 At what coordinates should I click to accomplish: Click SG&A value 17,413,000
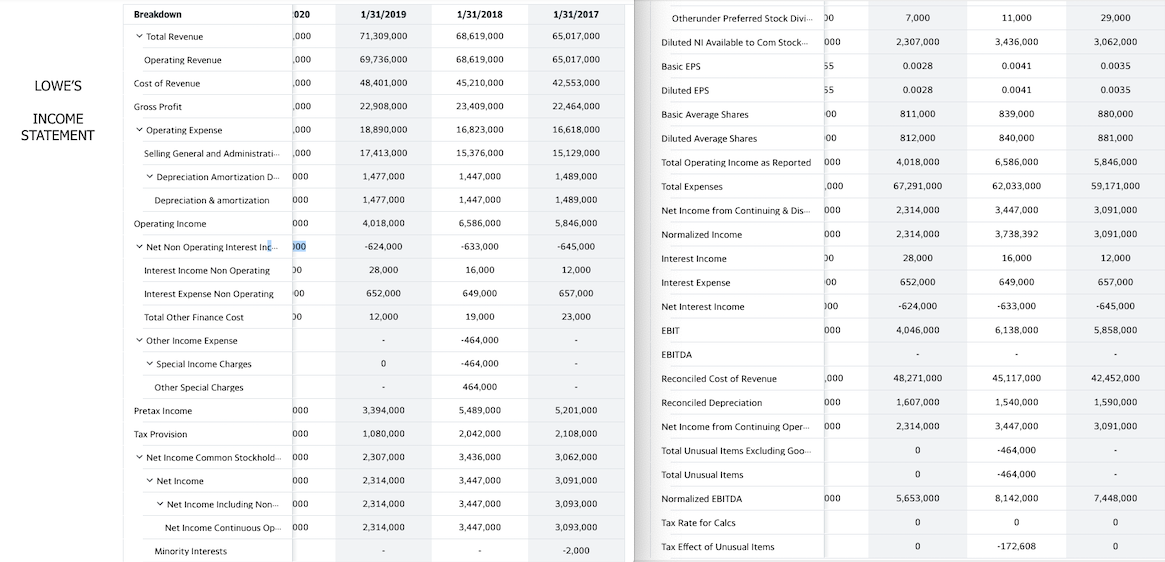[383, 154]
